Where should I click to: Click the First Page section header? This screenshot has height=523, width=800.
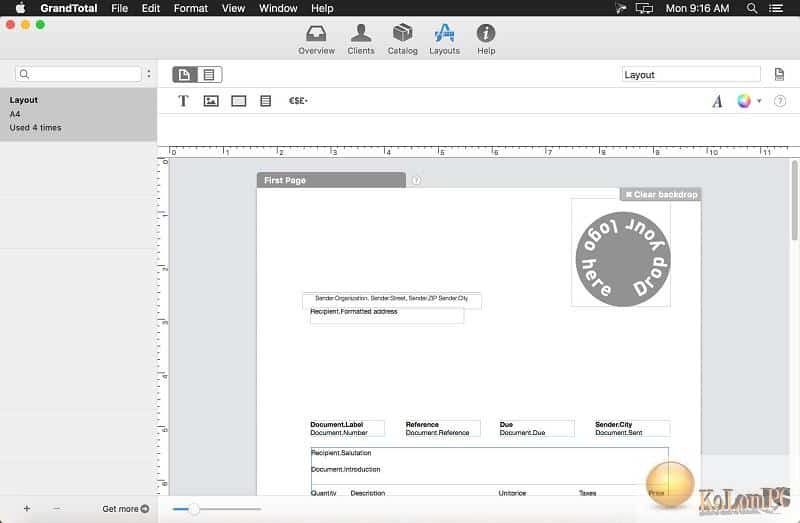331,180
